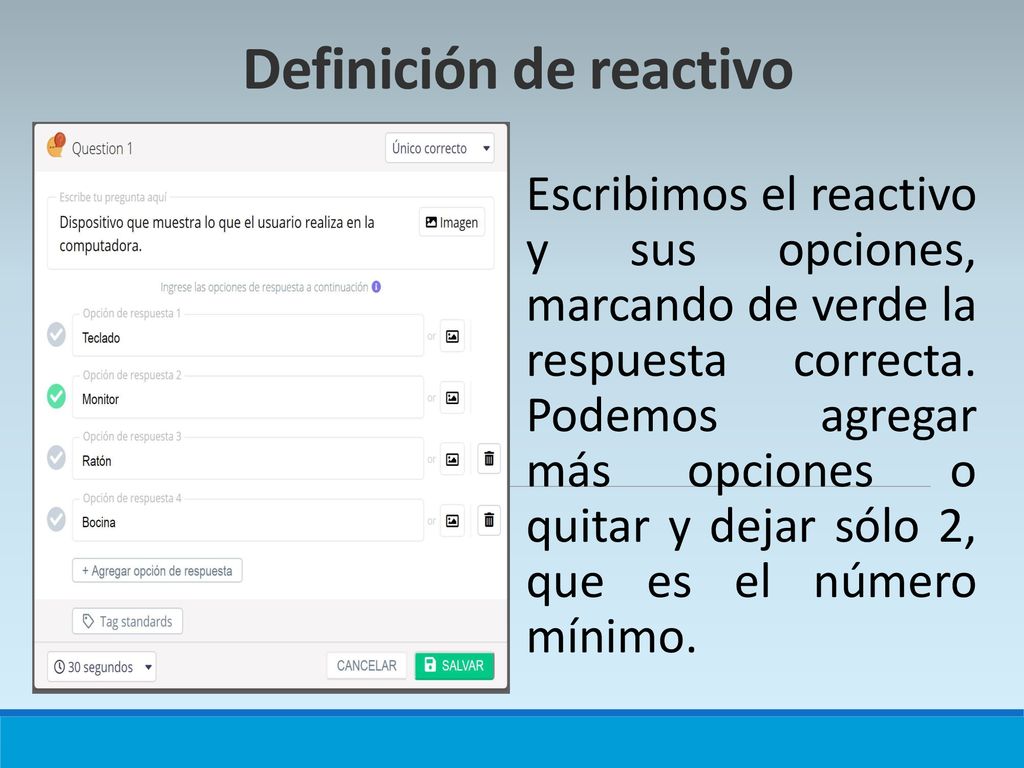Viewport: 1024px width, 768px height.
Task: Click the 'Ingrese las opciones de respuesta' hint text
Action: tap(264, 287)
